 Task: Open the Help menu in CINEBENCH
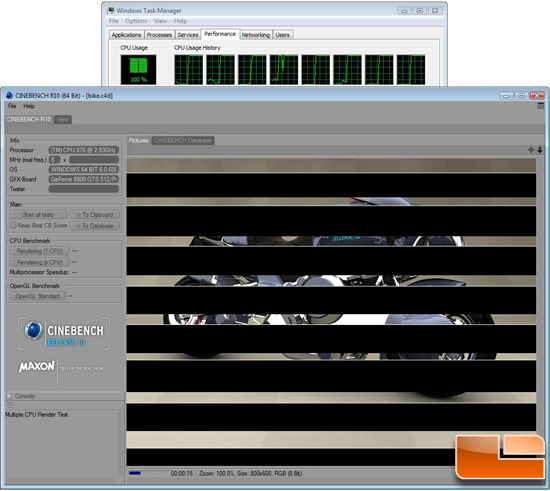(29, 106)
